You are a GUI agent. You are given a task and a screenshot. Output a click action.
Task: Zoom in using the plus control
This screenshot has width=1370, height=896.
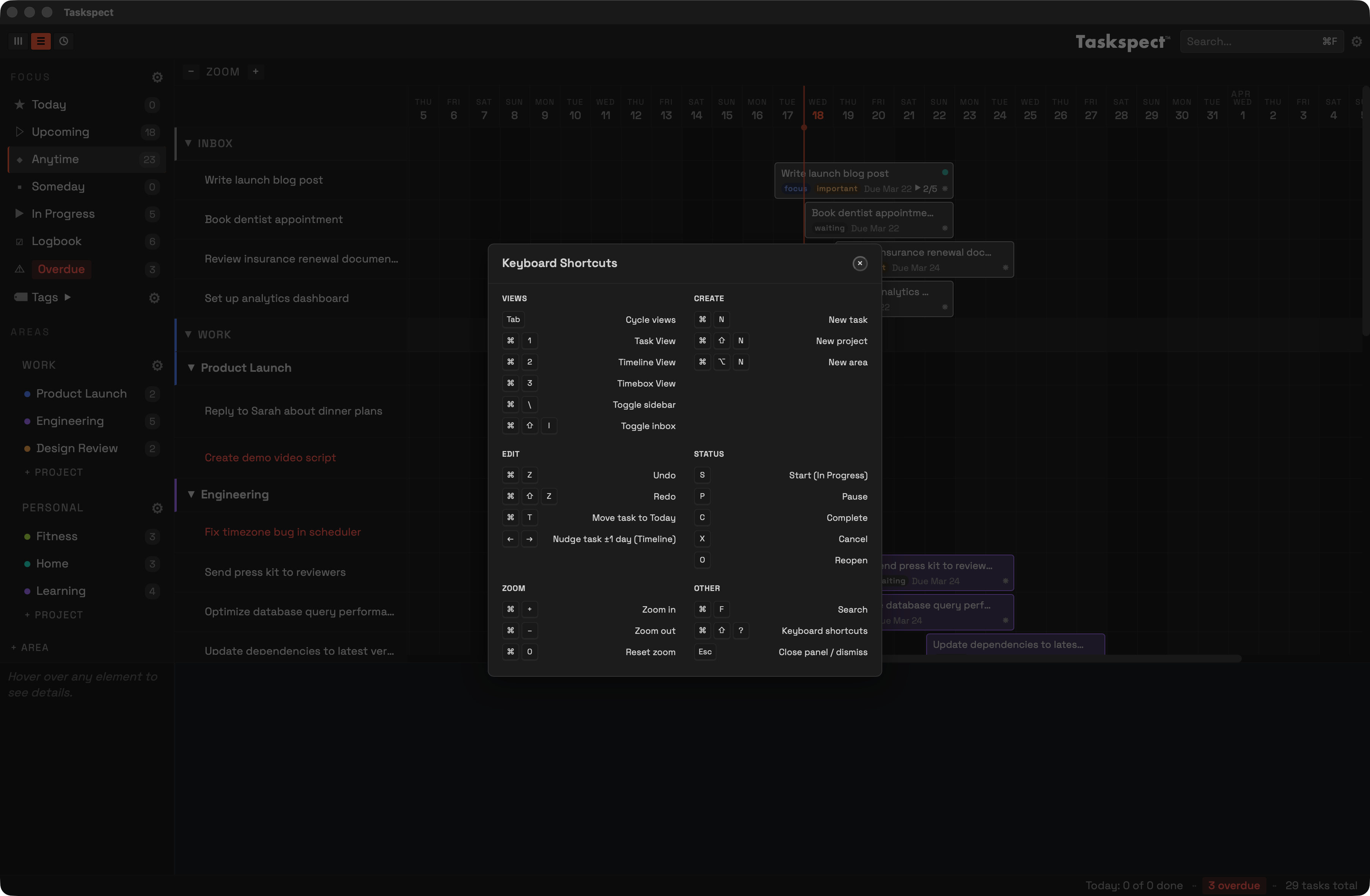256,71
